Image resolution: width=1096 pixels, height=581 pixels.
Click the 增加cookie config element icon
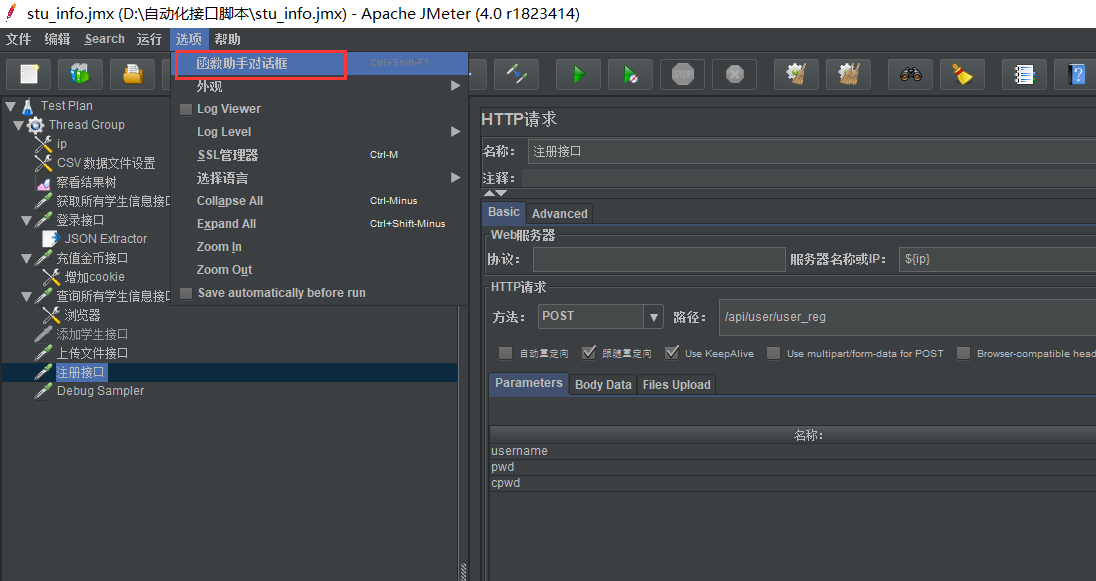(x=51, y=277)
